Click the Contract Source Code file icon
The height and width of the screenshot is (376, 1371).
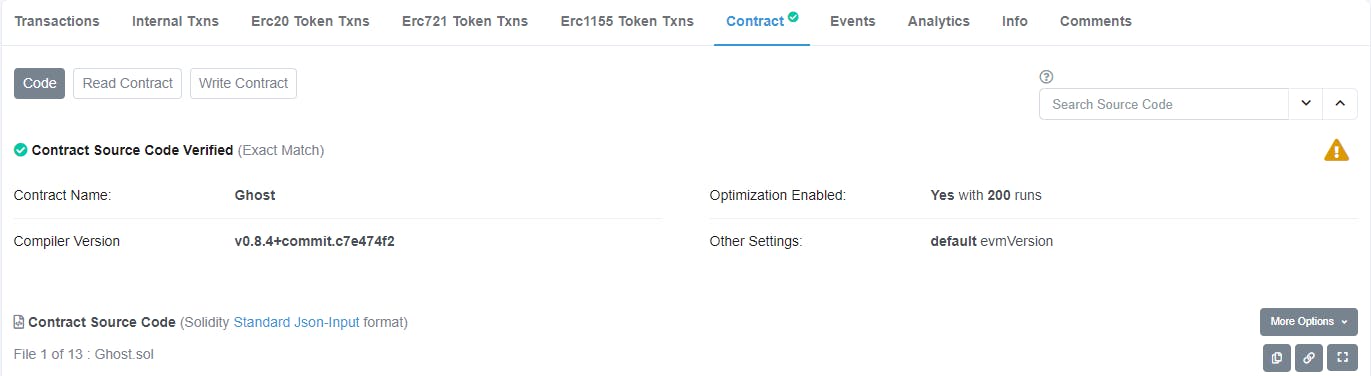[19, 322]
